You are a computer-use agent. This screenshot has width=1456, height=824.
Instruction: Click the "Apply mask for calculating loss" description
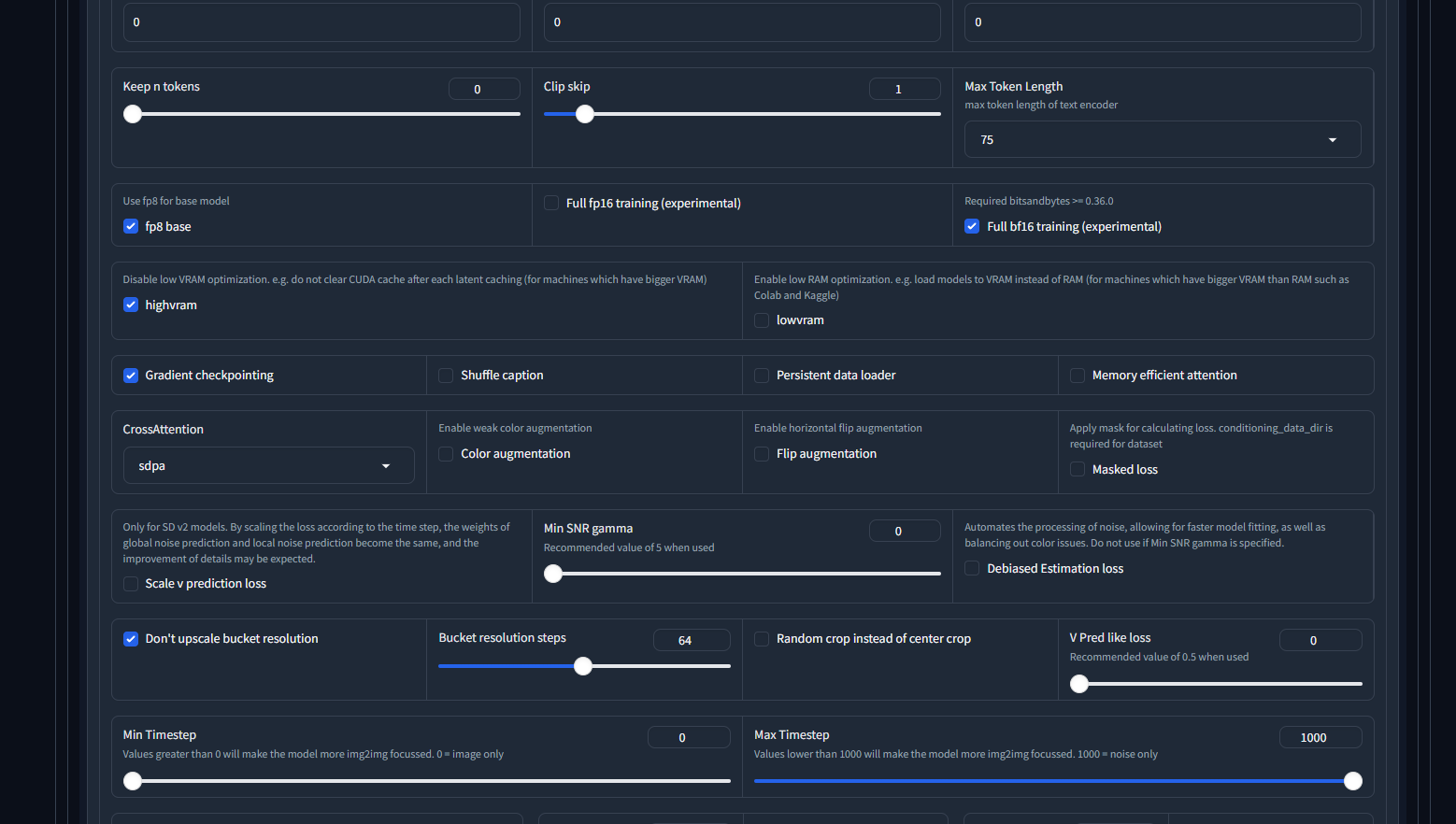[1201, 435]
